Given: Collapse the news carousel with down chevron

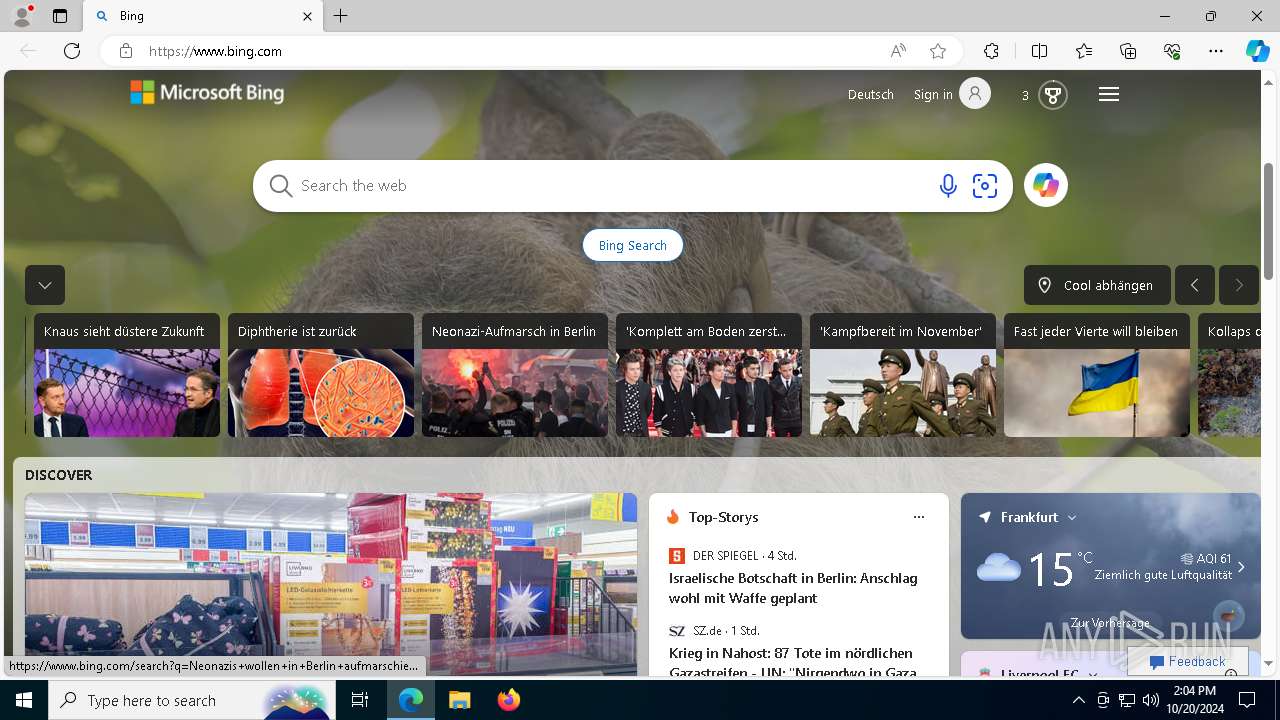Looking at the screenshot, I should tap(45, 285).
